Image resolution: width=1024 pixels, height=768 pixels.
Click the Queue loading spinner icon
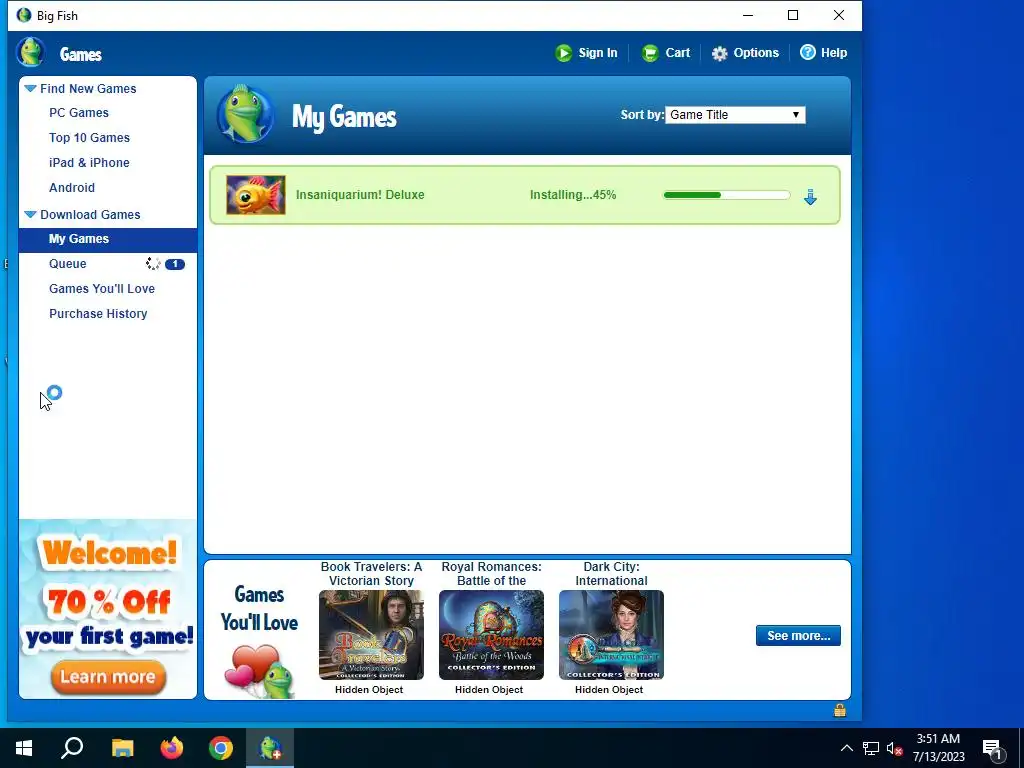153,264
